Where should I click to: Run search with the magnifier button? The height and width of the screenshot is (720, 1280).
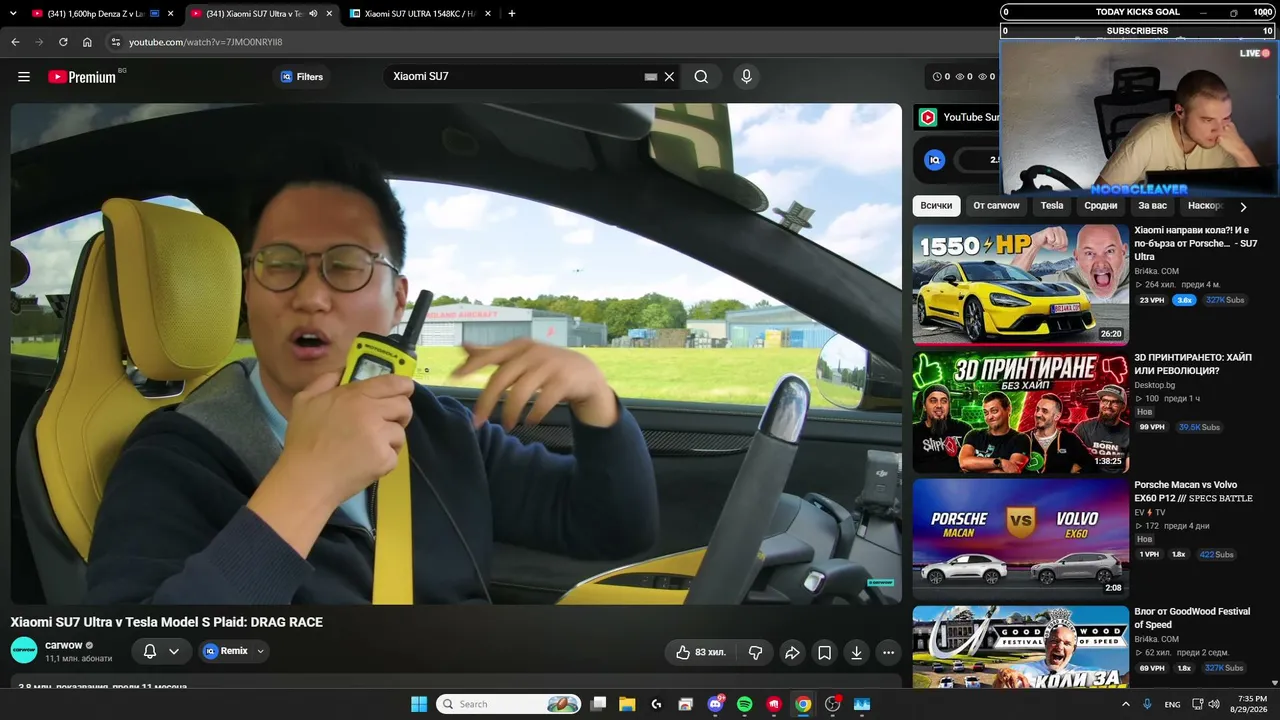pyautogui.click(x=701, y=77)
